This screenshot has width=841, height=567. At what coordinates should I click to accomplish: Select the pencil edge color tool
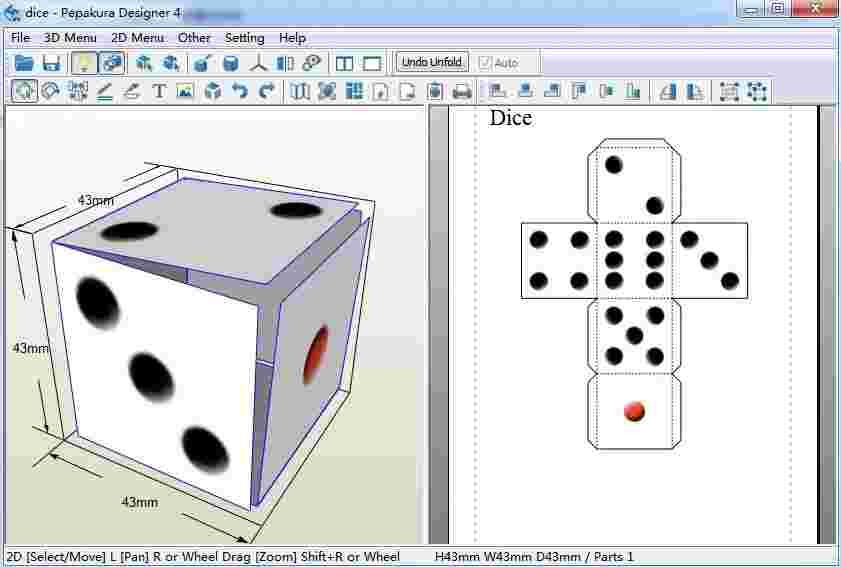coord(132,91)
